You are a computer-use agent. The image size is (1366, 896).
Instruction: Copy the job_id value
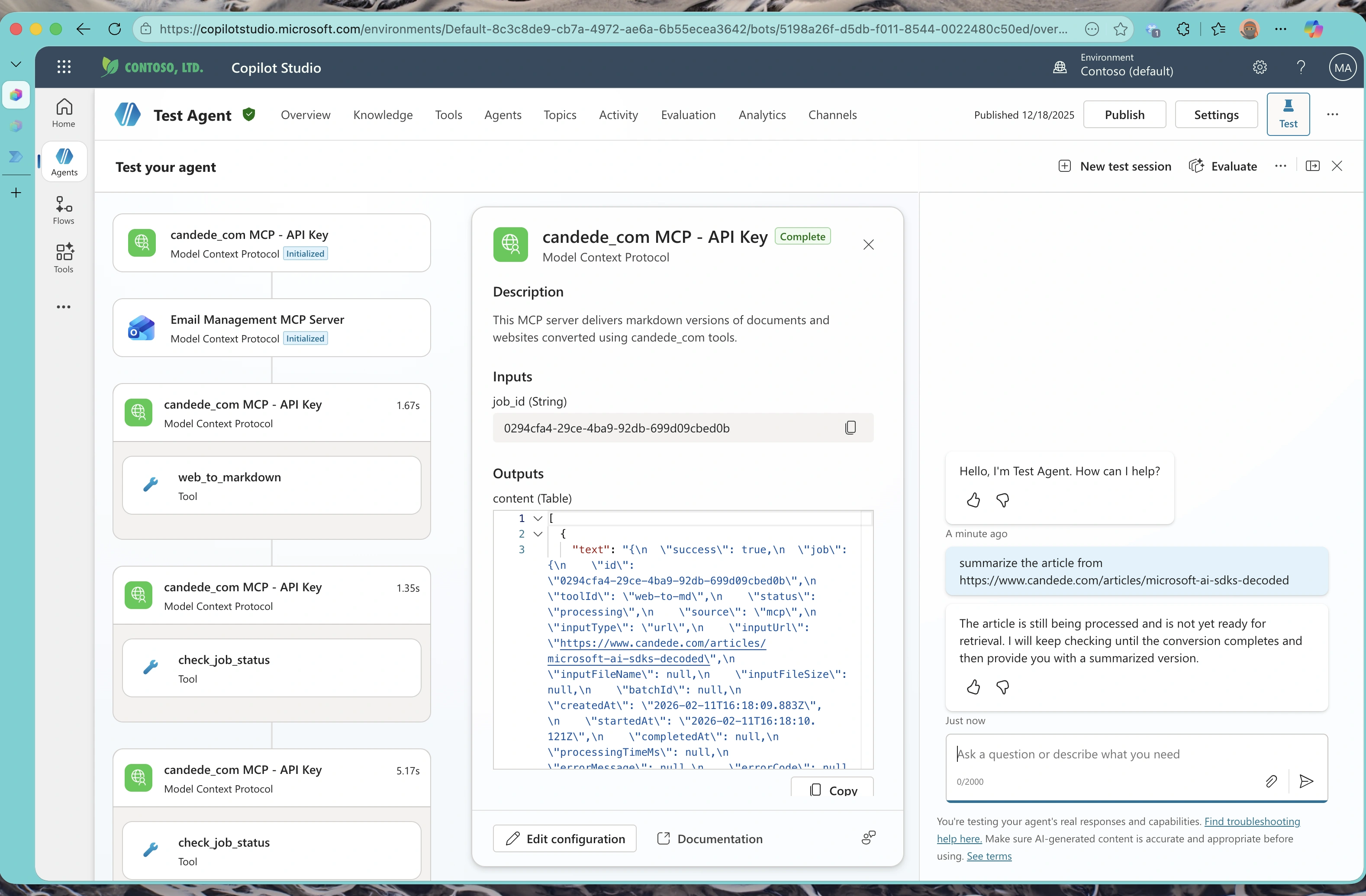(x=851, y=427)
